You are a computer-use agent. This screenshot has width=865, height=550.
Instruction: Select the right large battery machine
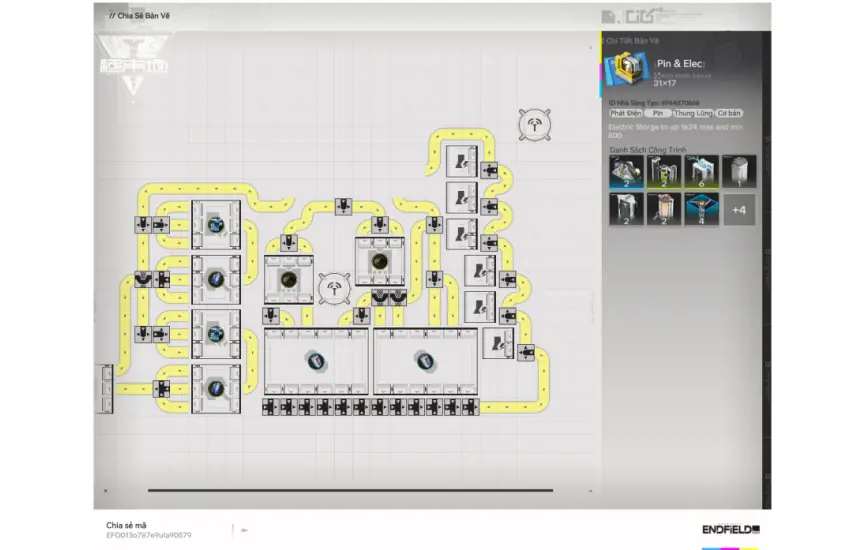[425, 361]
